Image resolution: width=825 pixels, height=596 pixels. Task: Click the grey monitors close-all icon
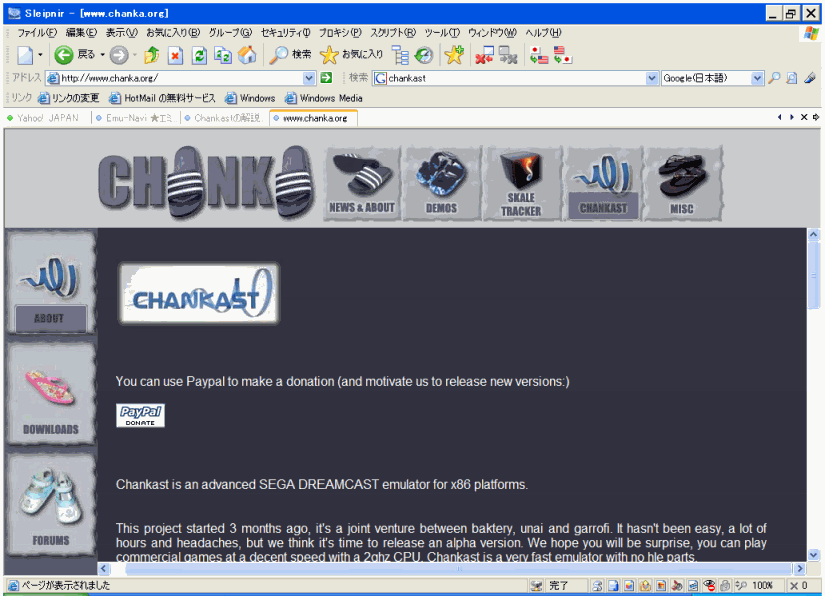508,55
